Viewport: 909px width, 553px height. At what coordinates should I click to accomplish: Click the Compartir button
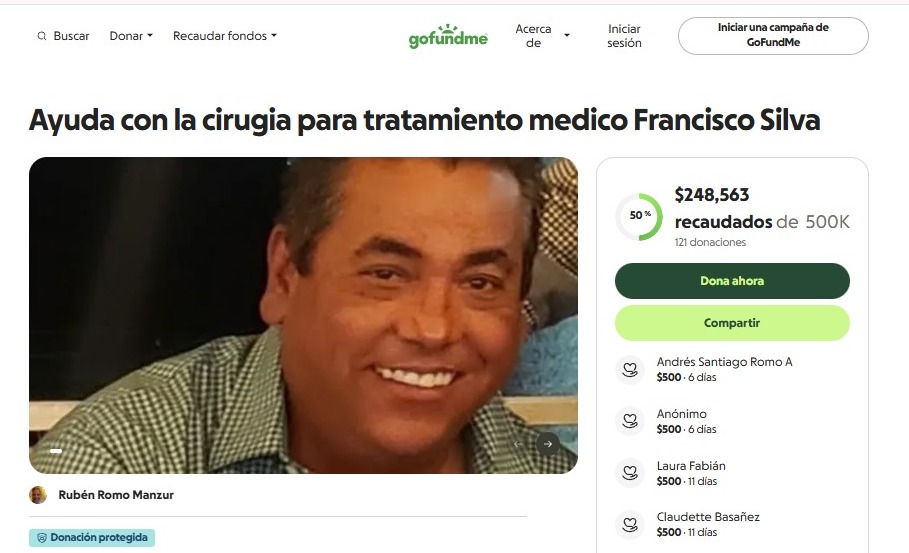pos(732,323)
